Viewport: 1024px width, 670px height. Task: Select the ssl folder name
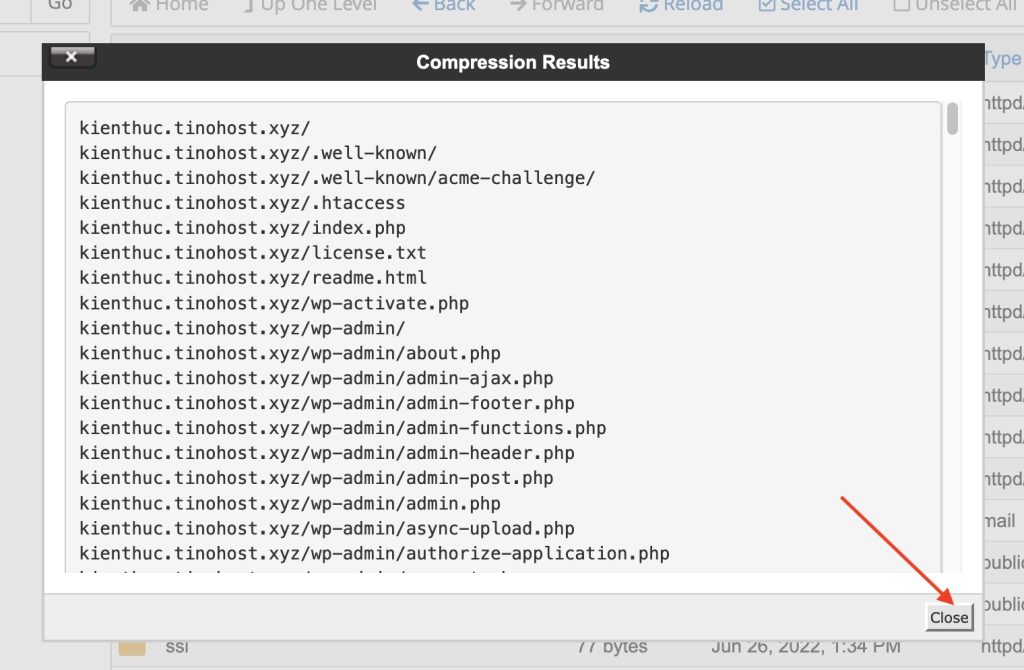point(177,646)
